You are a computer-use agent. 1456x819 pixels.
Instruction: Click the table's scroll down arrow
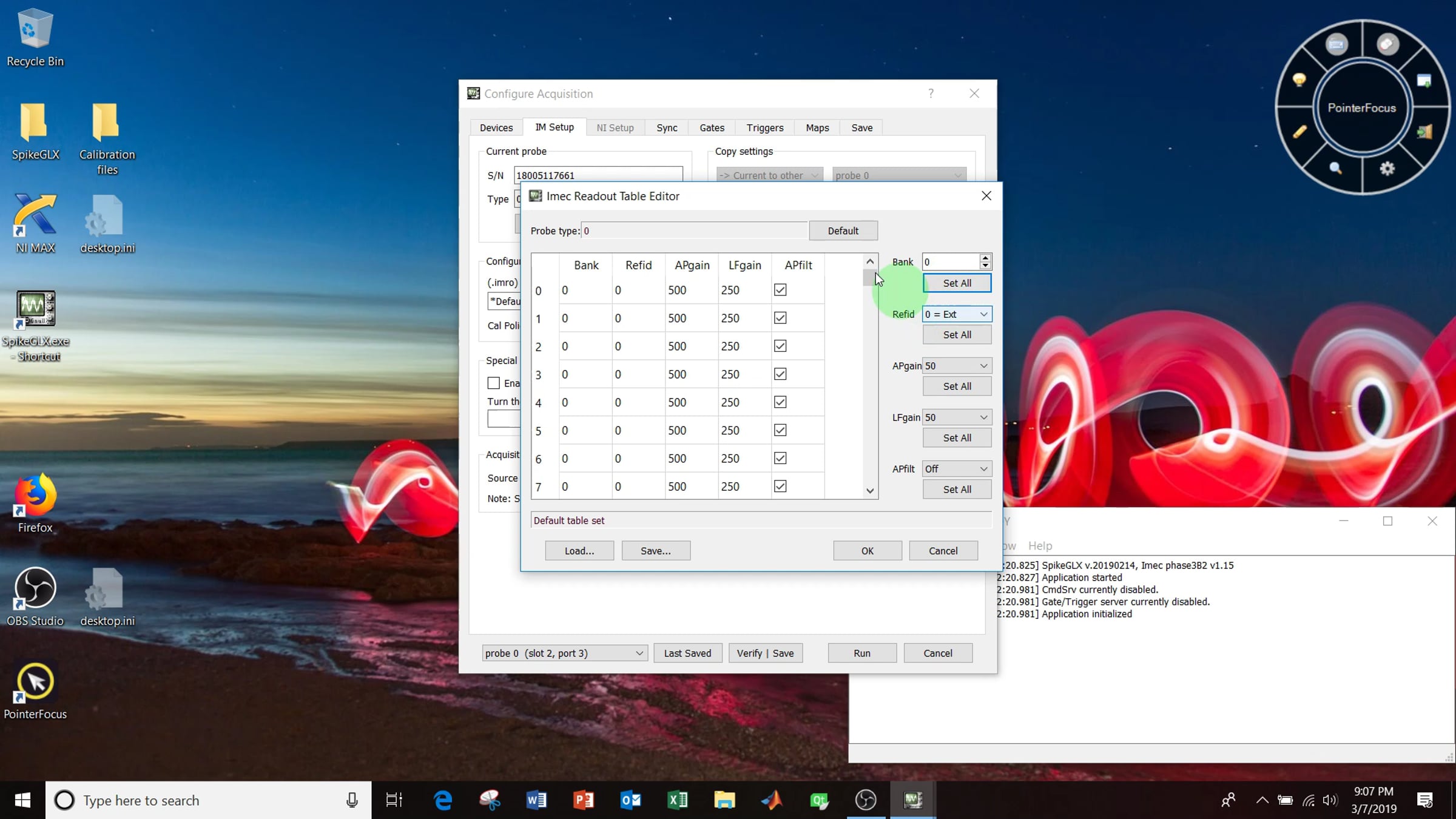click(870, 491)
